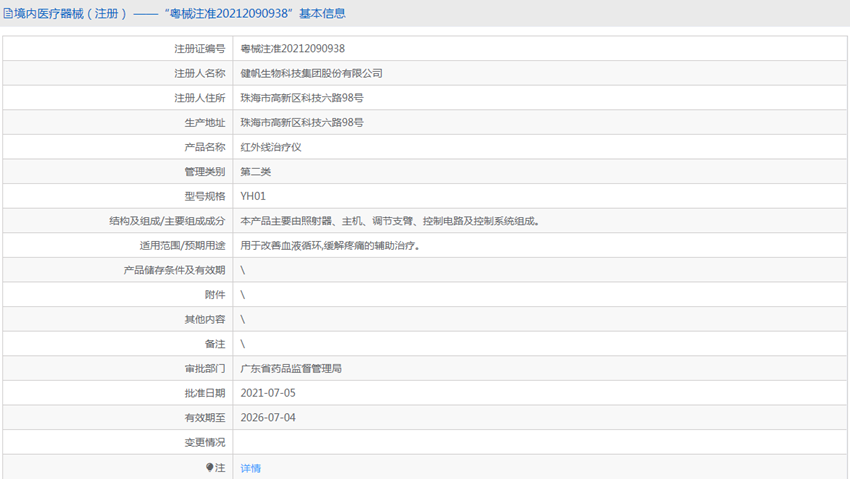The width and height of the screenshot is (850, 479).
Task: Click the 注册人住所 label
Action: click(199, 98)
